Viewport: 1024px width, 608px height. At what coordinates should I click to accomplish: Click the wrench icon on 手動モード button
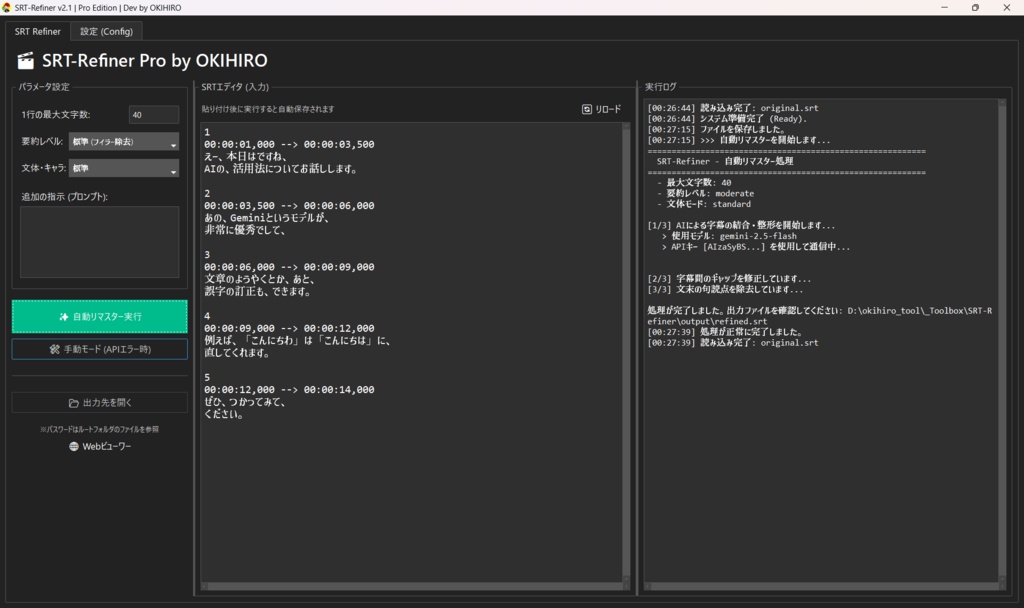click(x=55, y=347)
